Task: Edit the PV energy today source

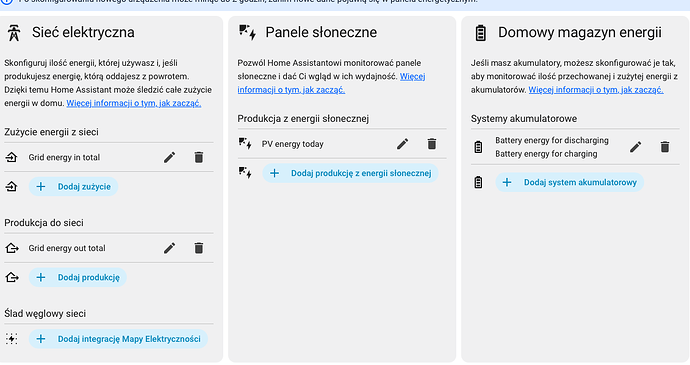Action: [x=403, y=144]
